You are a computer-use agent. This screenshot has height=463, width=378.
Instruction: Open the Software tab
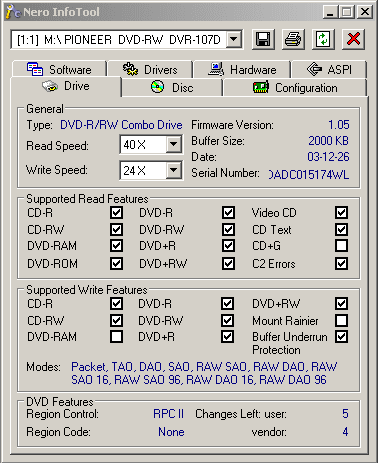(x=59, y=69)
